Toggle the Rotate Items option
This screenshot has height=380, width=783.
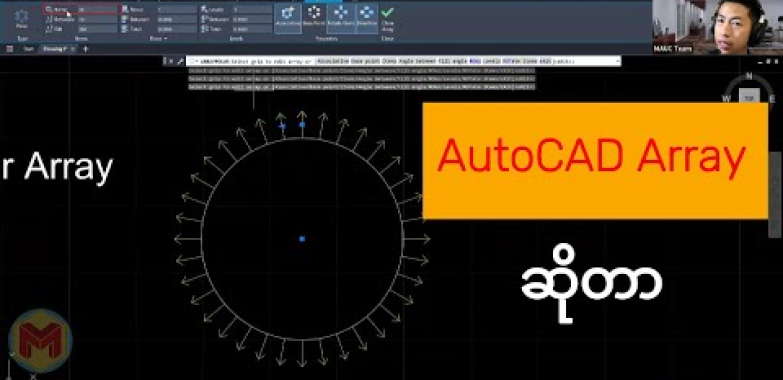click(x=341, y=18)
